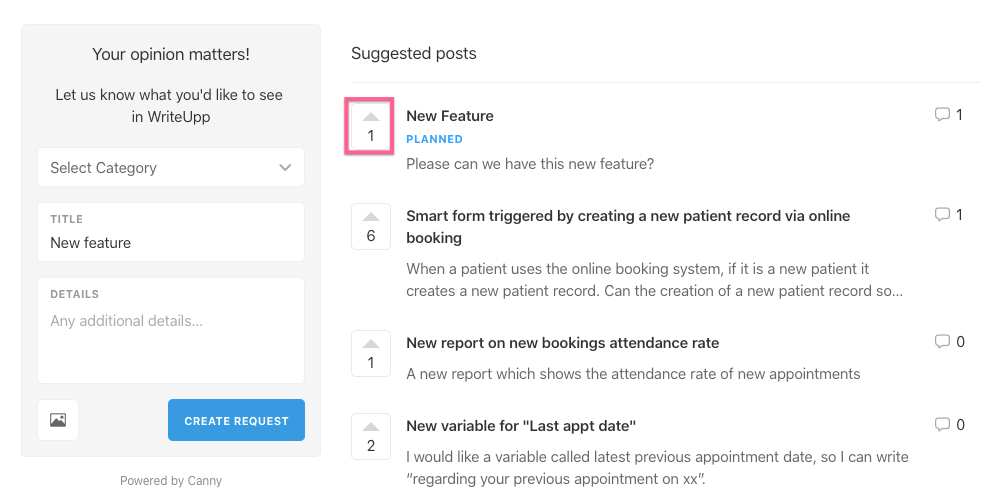
Task: Follow the Powered by Canny link
Action: point(171,481)
